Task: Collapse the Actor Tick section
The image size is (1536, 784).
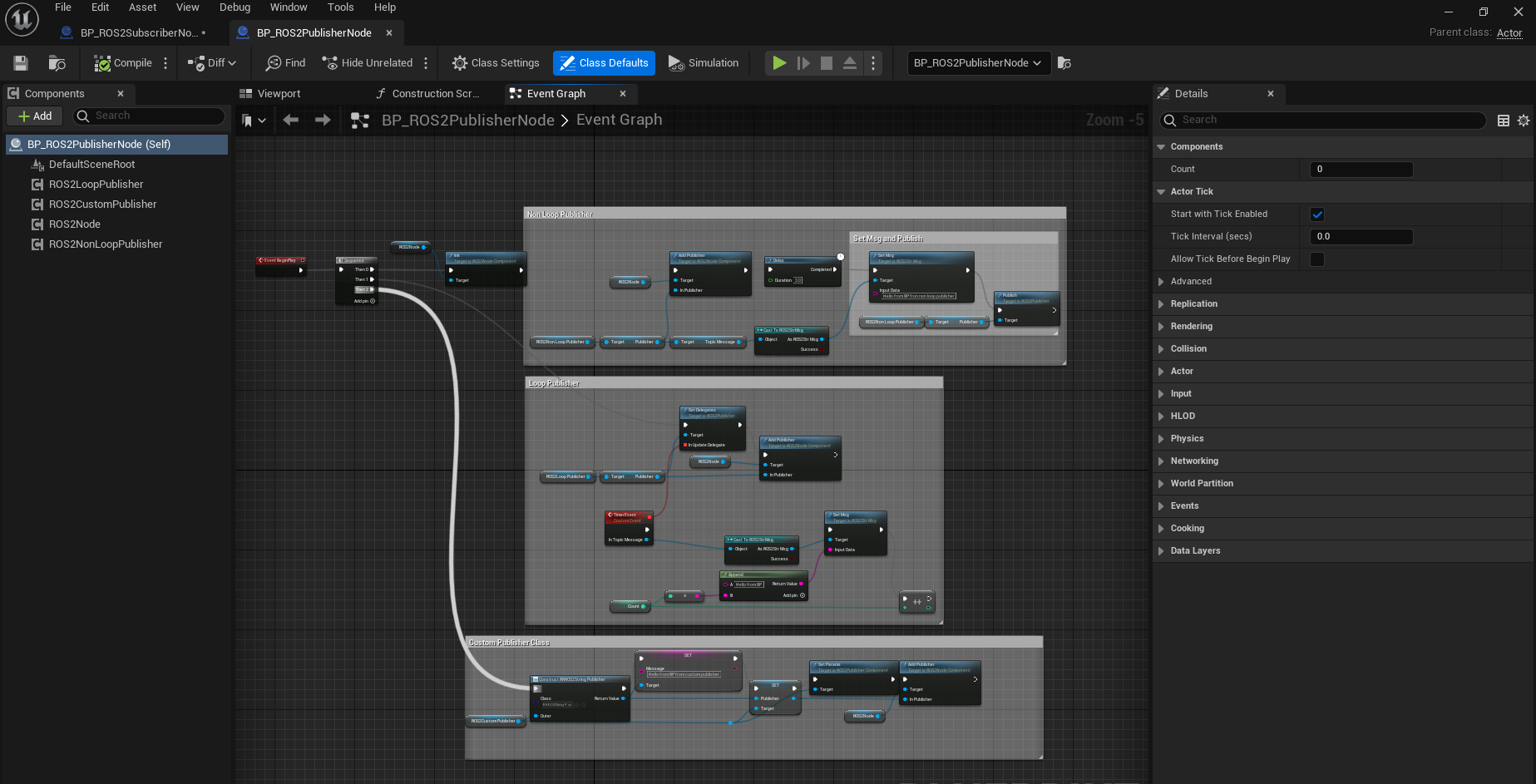Action: 1161,192
